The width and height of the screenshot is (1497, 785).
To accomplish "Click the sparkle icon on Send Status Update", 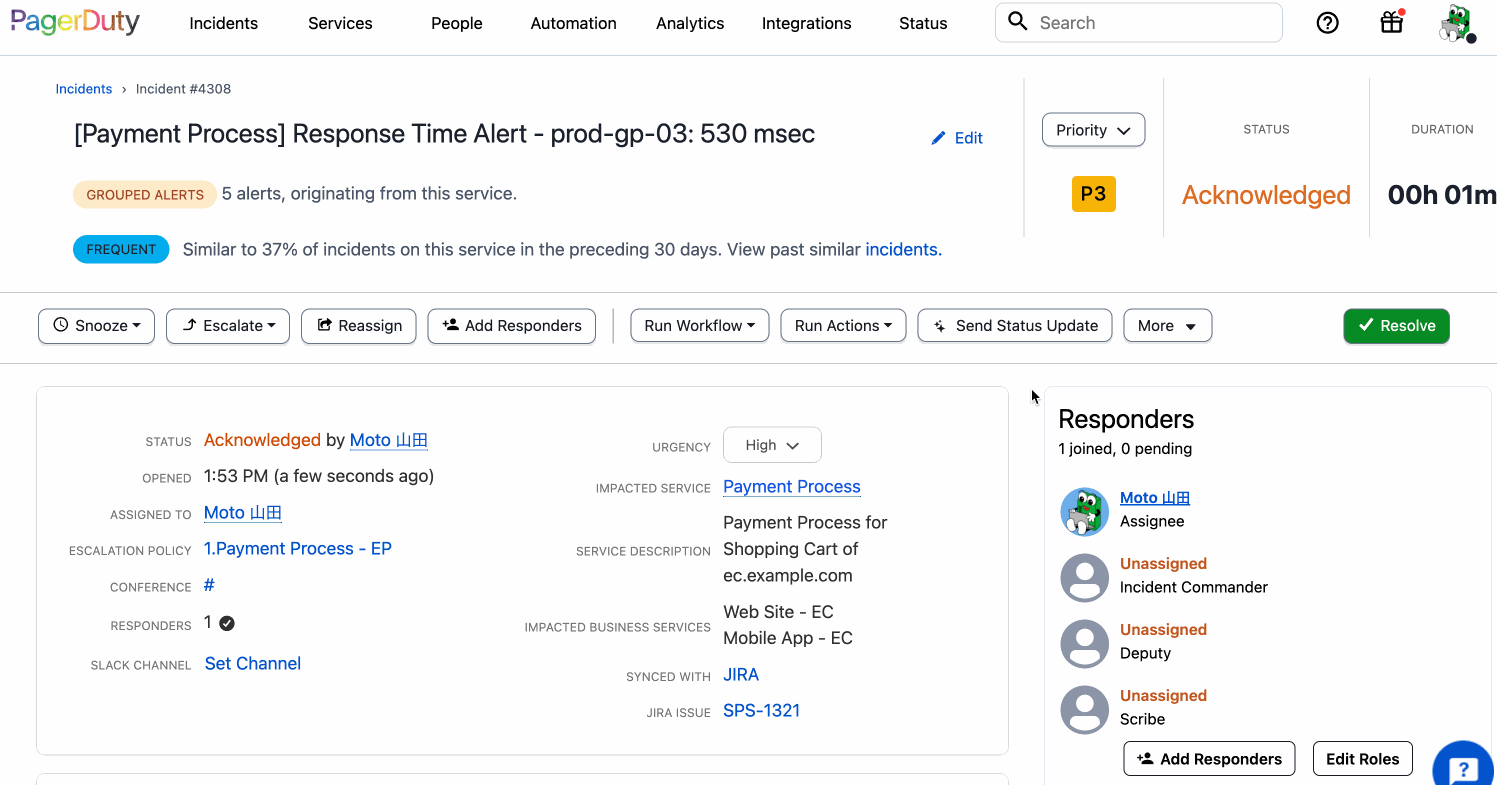I will click(939, 325).
